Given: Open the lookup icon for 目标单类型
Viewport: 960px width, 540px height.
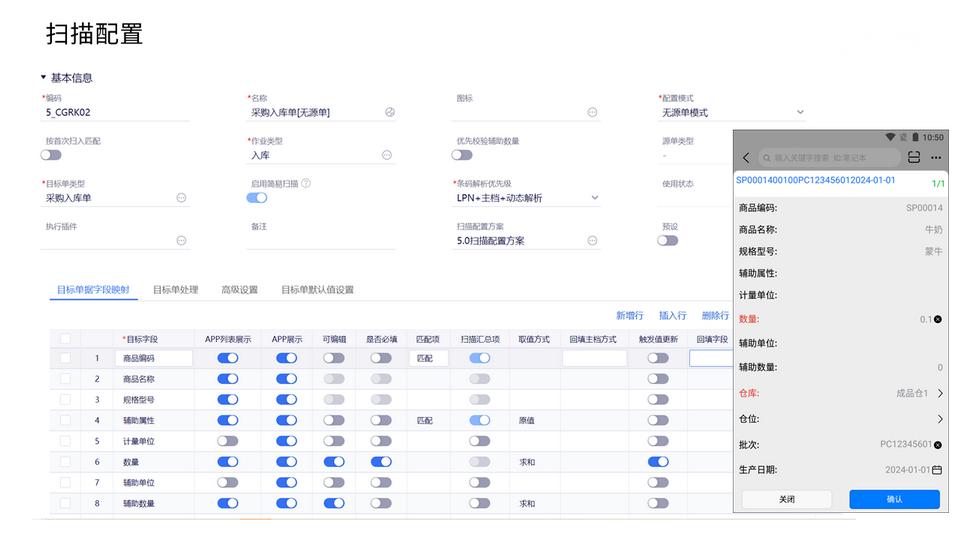Looking at the screenshot, I should 181,198.
